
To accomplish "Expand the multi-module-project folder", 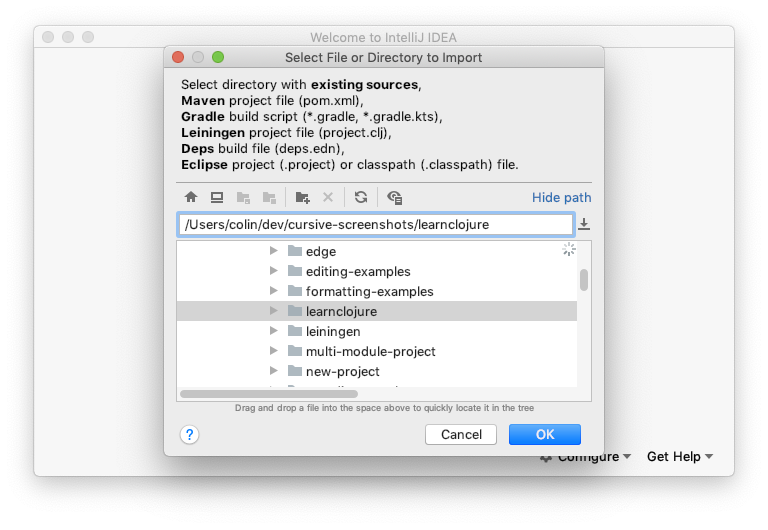I will (274, 351).
